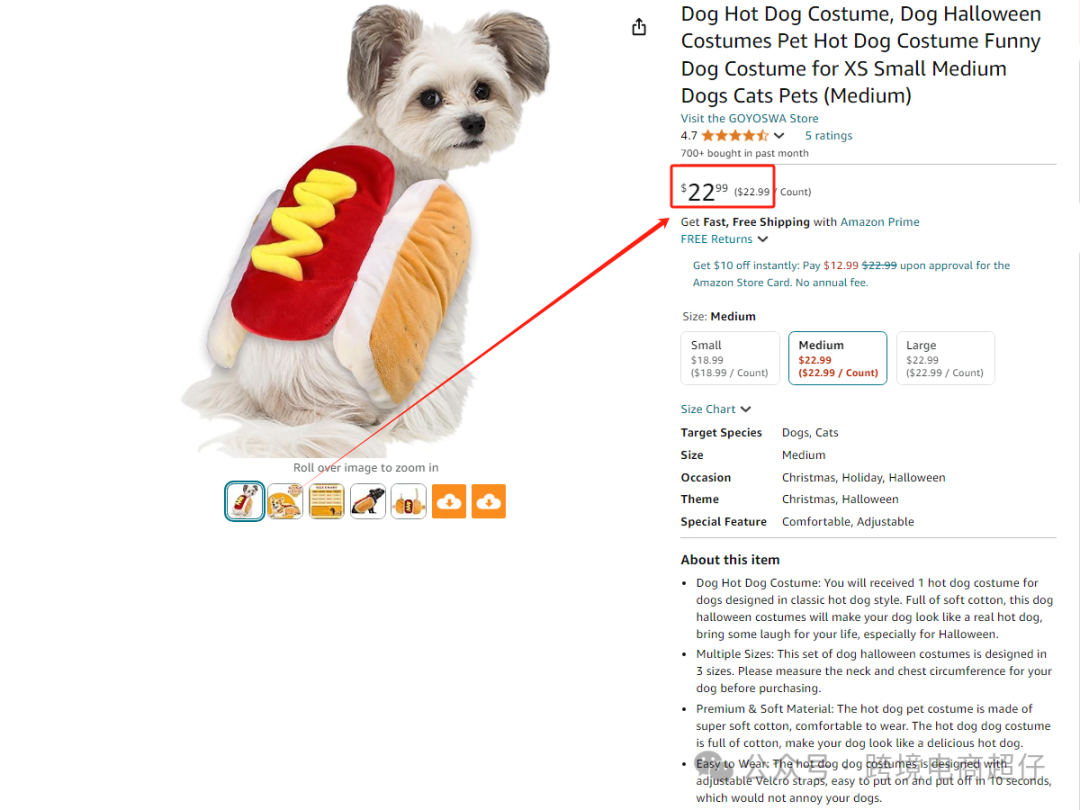Screen dimensions: 1080x810
Task: Click the Amazon Prime link
Action: (x=880, y=222)
